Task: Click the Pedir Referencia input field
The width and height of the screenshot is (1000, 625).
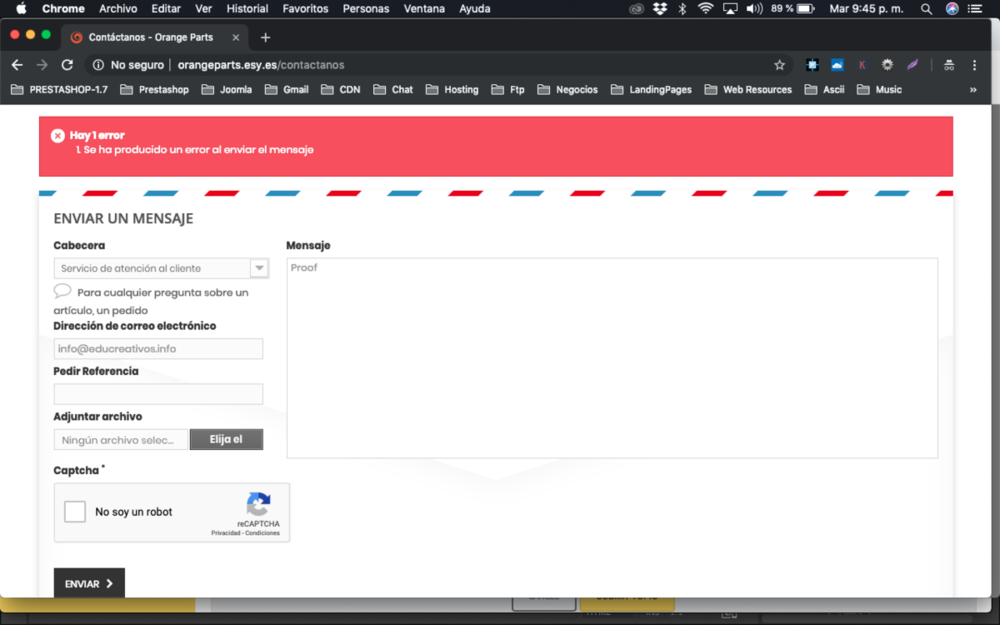Action: [158, 394]
